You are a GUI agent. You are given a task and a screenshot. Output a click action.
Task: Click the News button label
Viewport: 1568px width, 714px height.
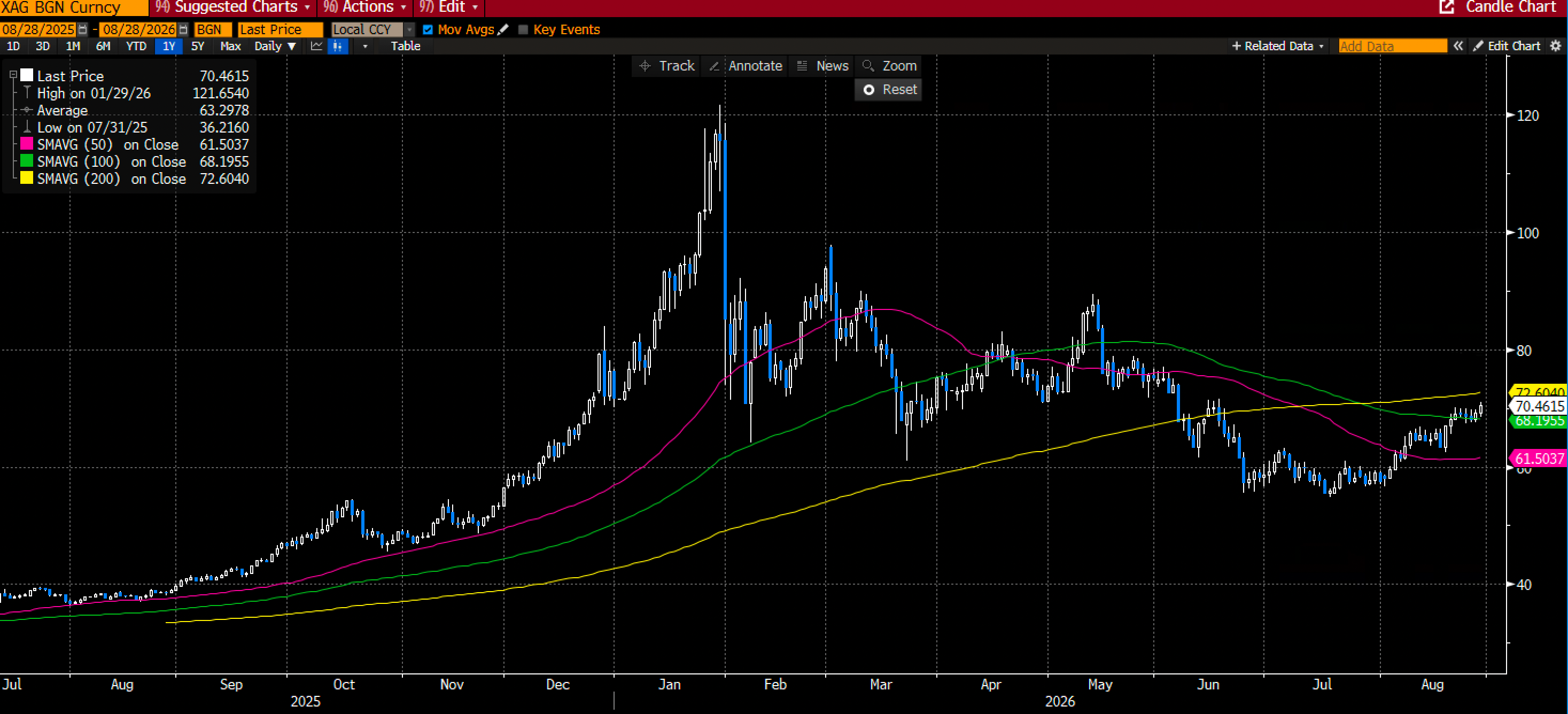pos(832,66)
